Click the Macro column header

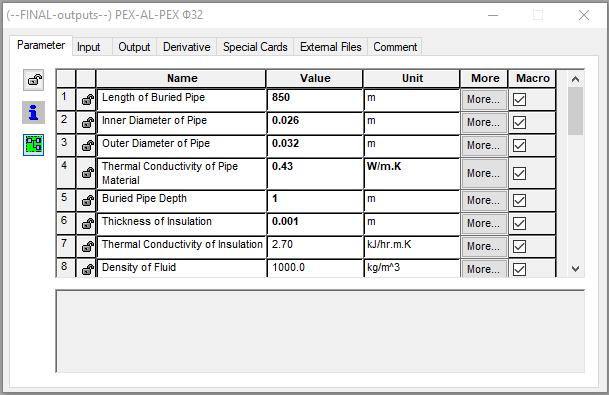click(532, 78)
